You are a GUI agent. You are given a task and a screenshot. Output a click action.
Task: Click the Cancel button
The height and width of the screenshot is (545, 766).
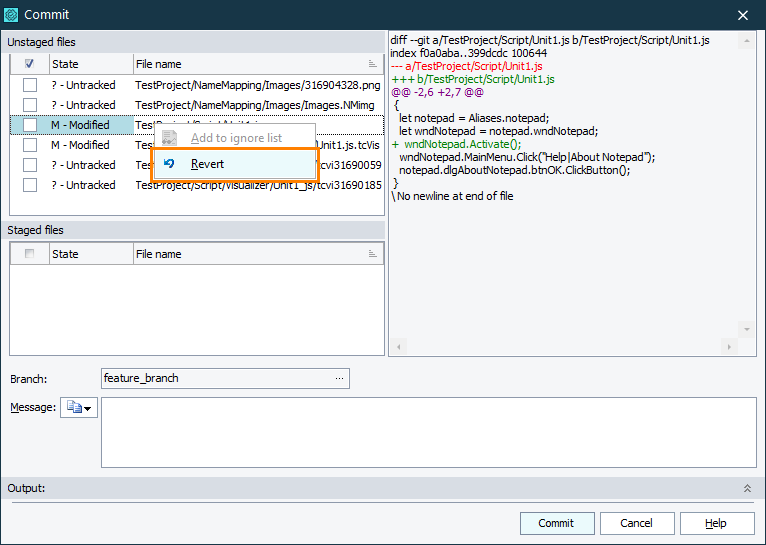[x=636, y=523]
